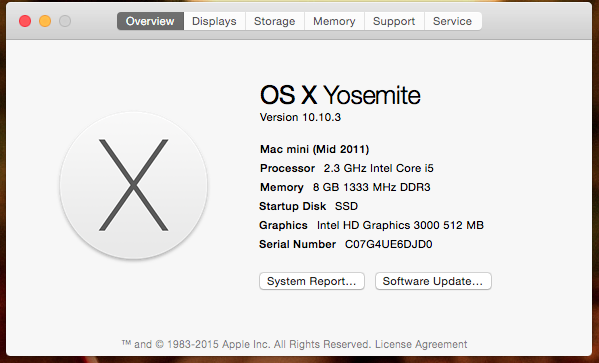Select the Memory tab

(x=334, y=21)
